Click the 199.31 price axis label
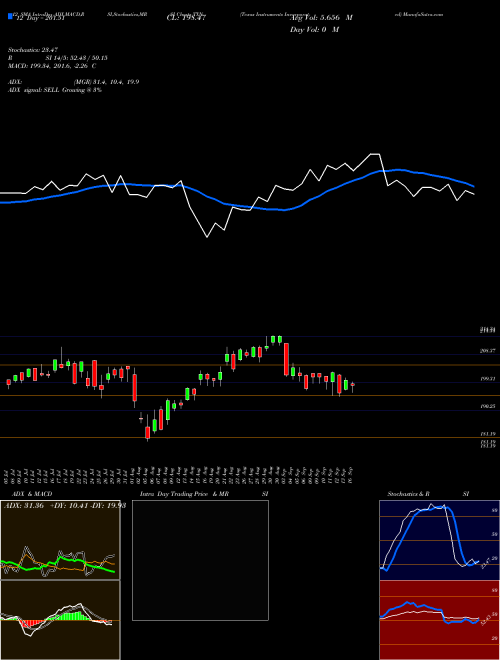The height and width of the screenshot is (660, 500). (488, 379)
